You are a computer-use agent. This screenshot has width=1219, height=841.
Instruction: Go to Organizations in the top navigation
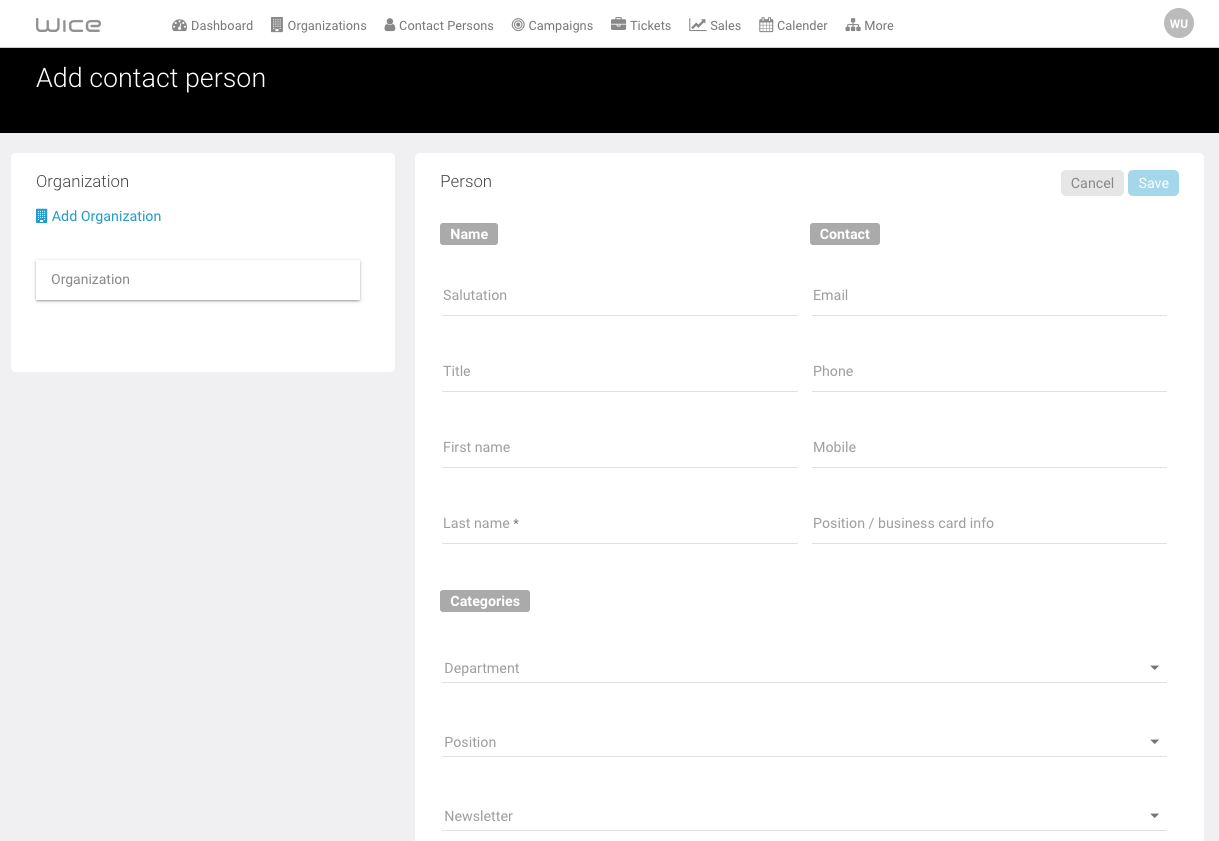pos(319,25)
